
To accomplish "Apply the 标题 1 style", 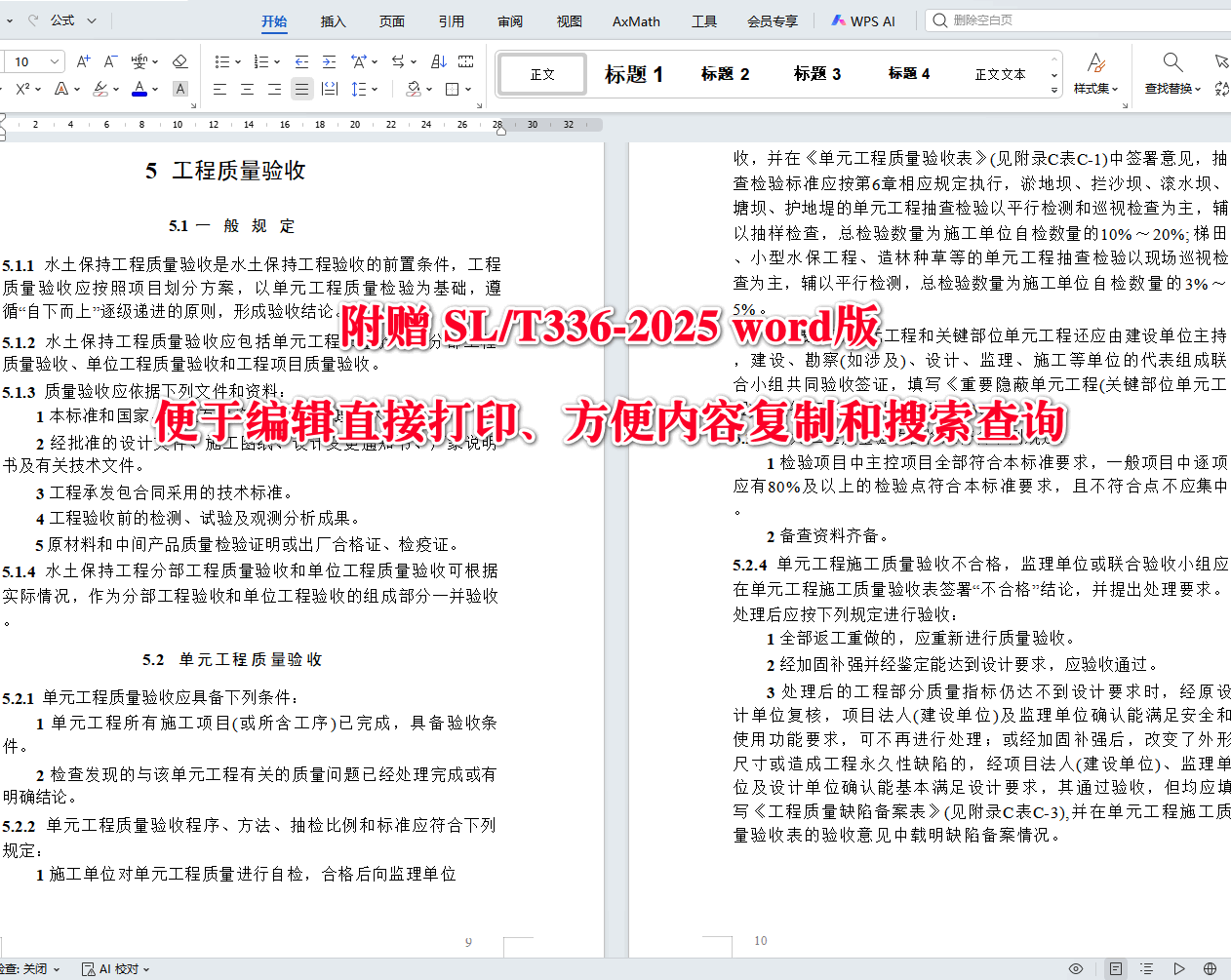I will 633,73.
